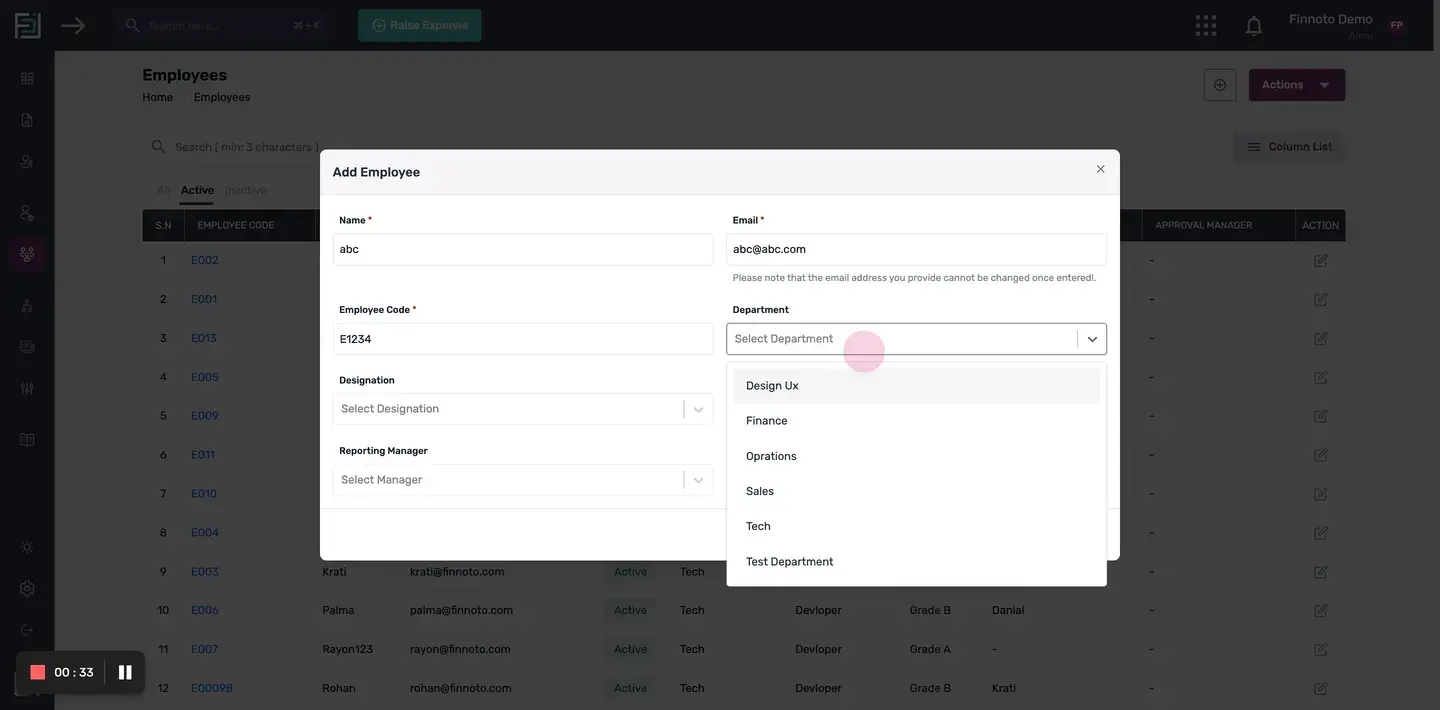Open the book icon in sidebar
This screenshot has width=1440, height=710.
coord(27,440)
